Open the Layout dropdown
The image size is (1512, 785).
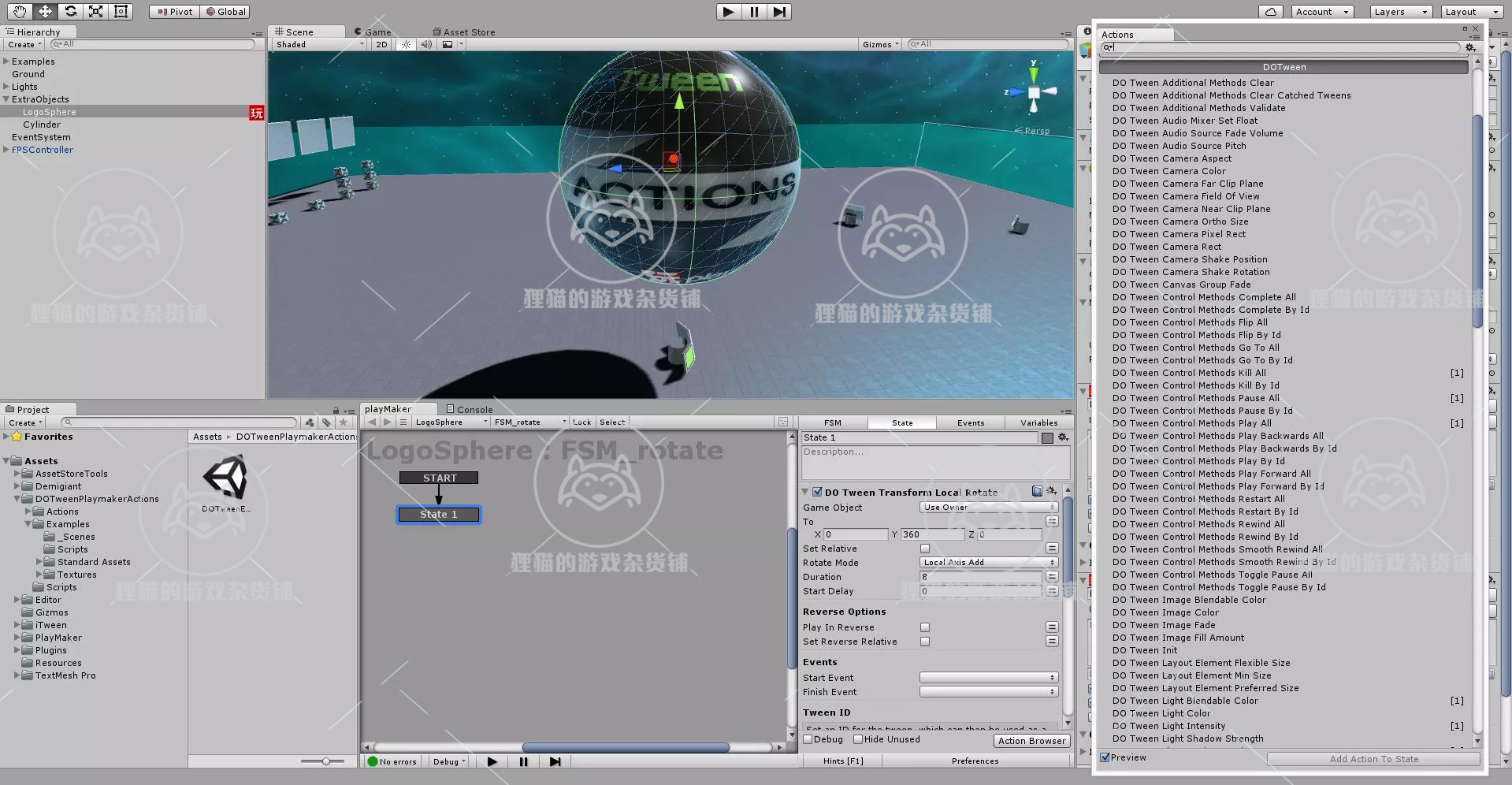(1472, 12)
